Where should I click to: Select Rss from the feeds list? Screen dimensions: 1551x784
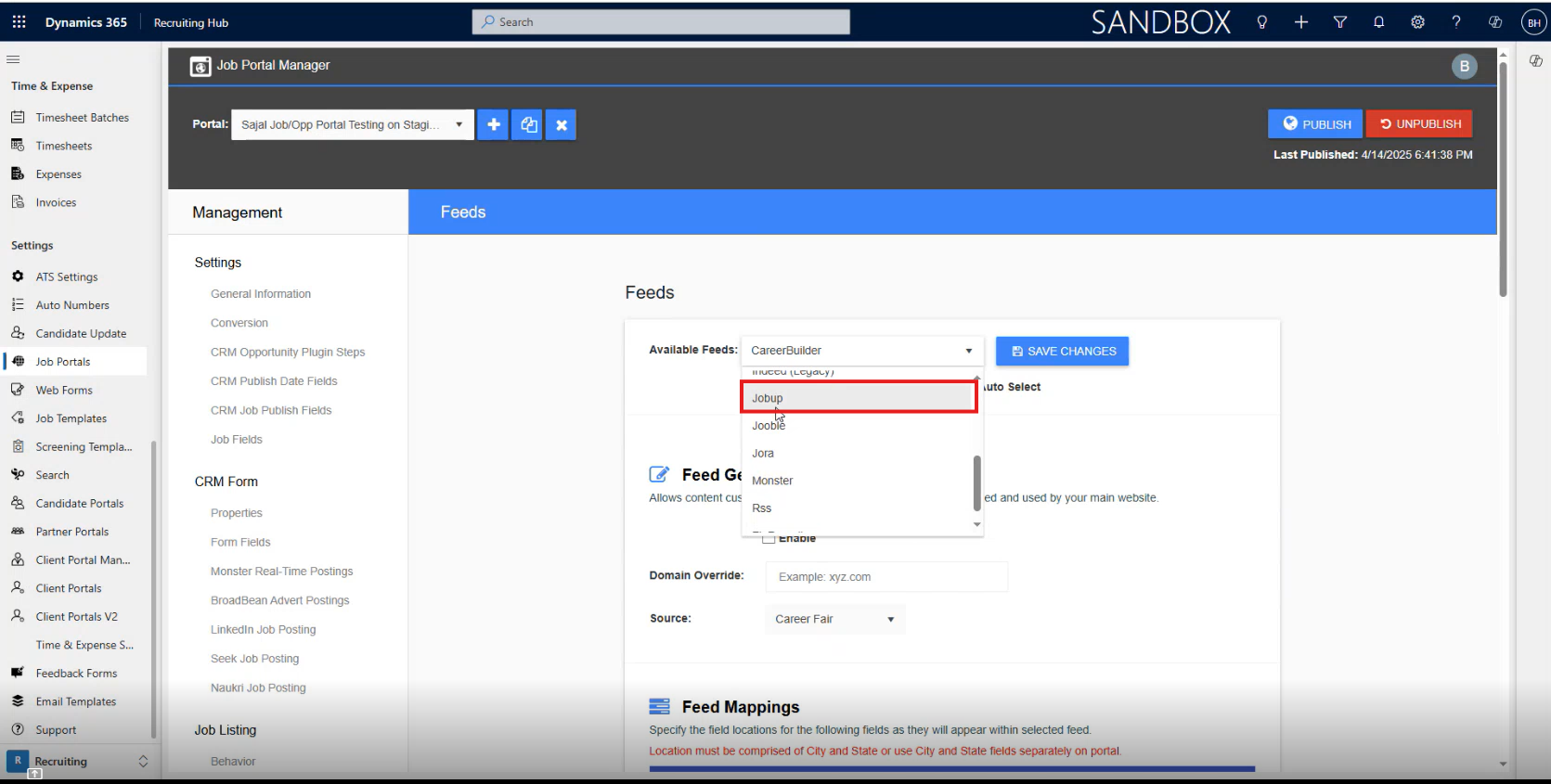tap(859, 508)
